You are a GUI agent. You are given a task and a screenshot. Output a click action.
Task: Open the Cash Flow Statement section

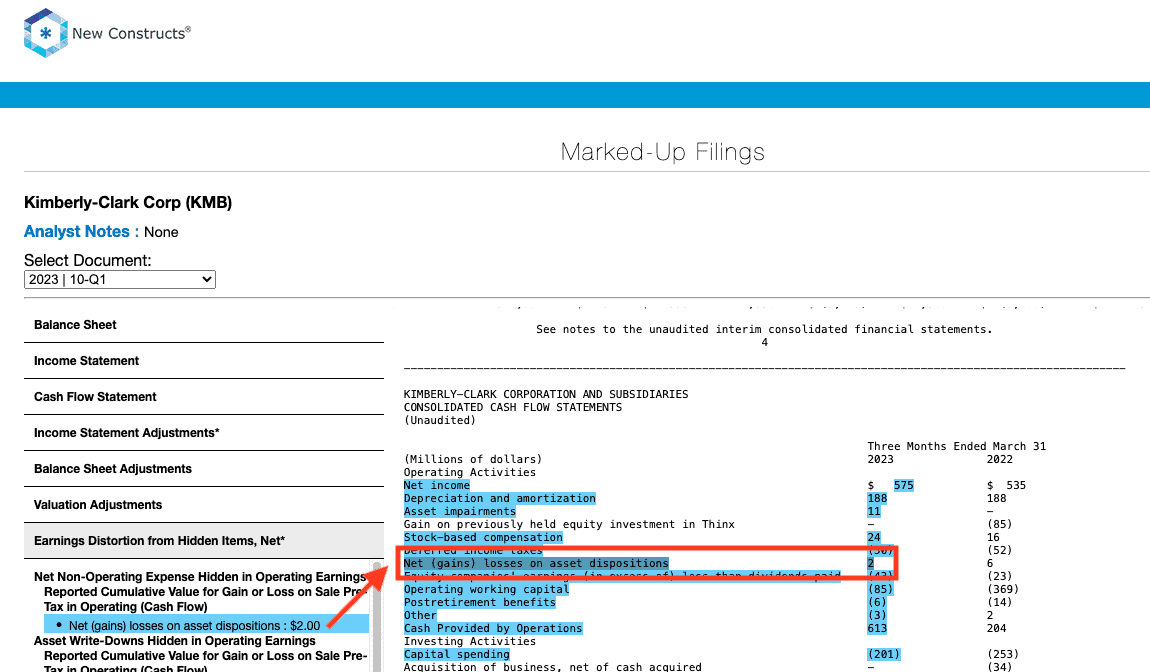pos(204,397)
